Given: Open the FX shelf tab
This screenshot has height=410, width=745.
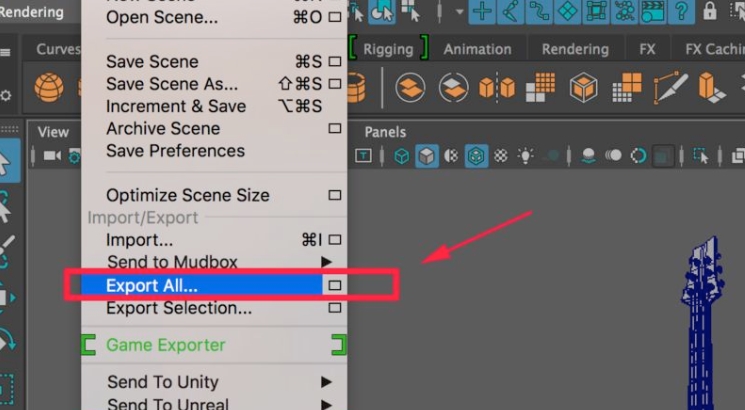Looking at the screenshot, I should pyautogui.click(x=647, y=49).
